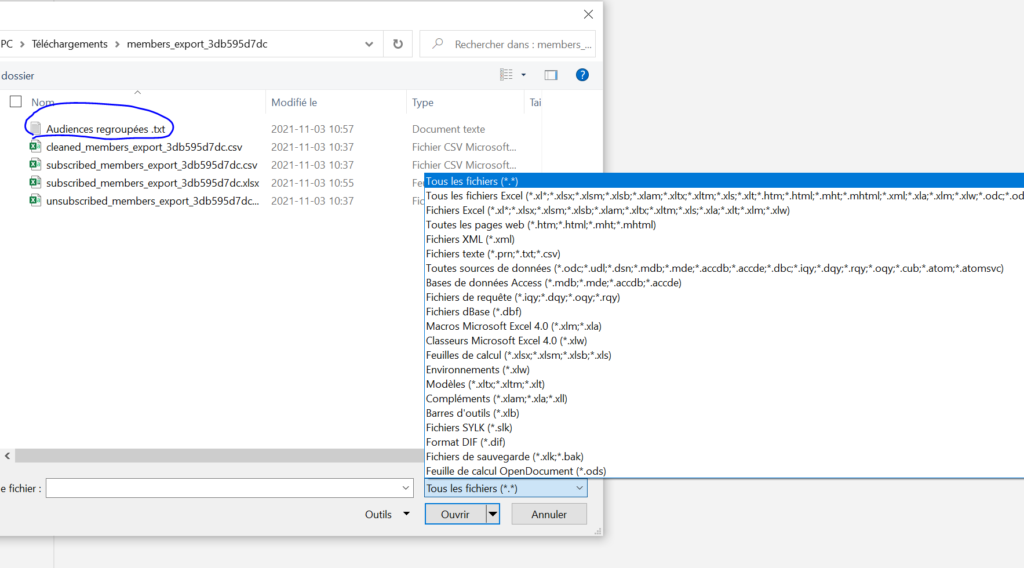Select the Audiences regroupées .txt file icon

click(x=35, y=129)
